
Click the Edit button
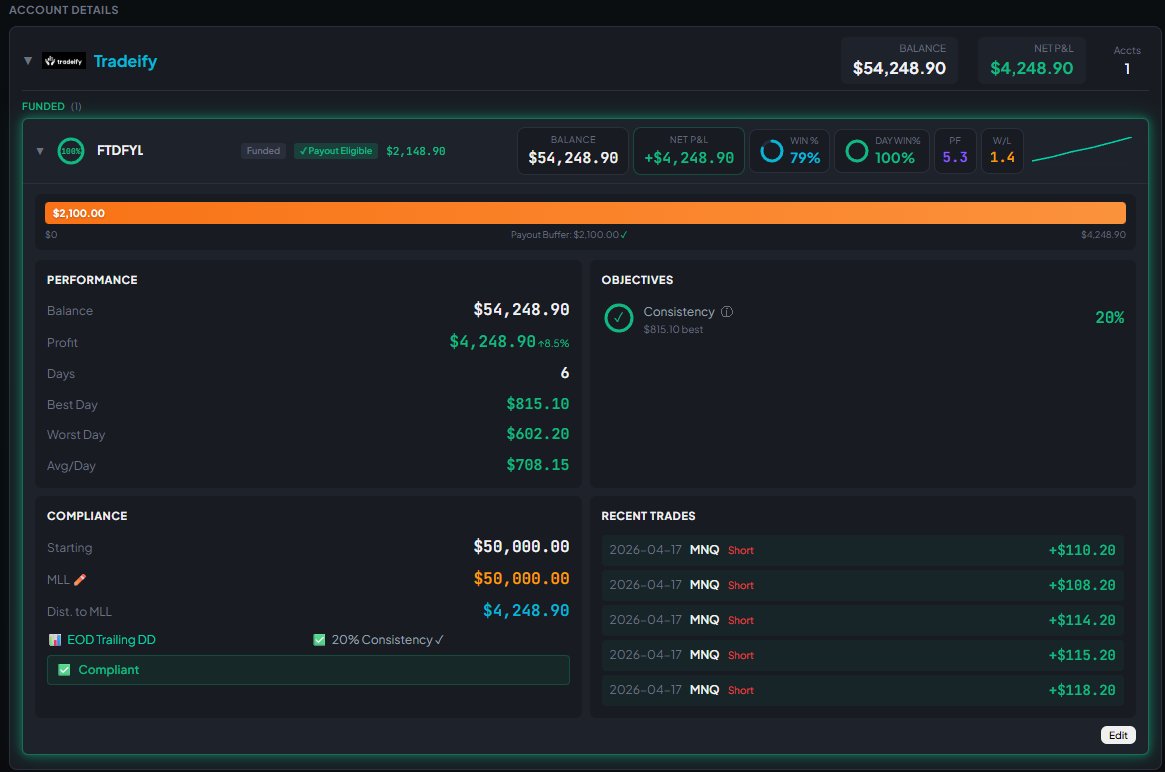[1117, 735]
